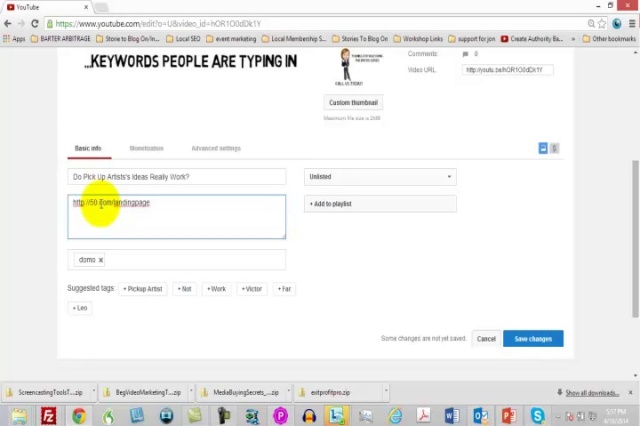Viewport: 640px width, 426px height.
Task: Reload the page with the refresh icon
Action: (35, 24)
